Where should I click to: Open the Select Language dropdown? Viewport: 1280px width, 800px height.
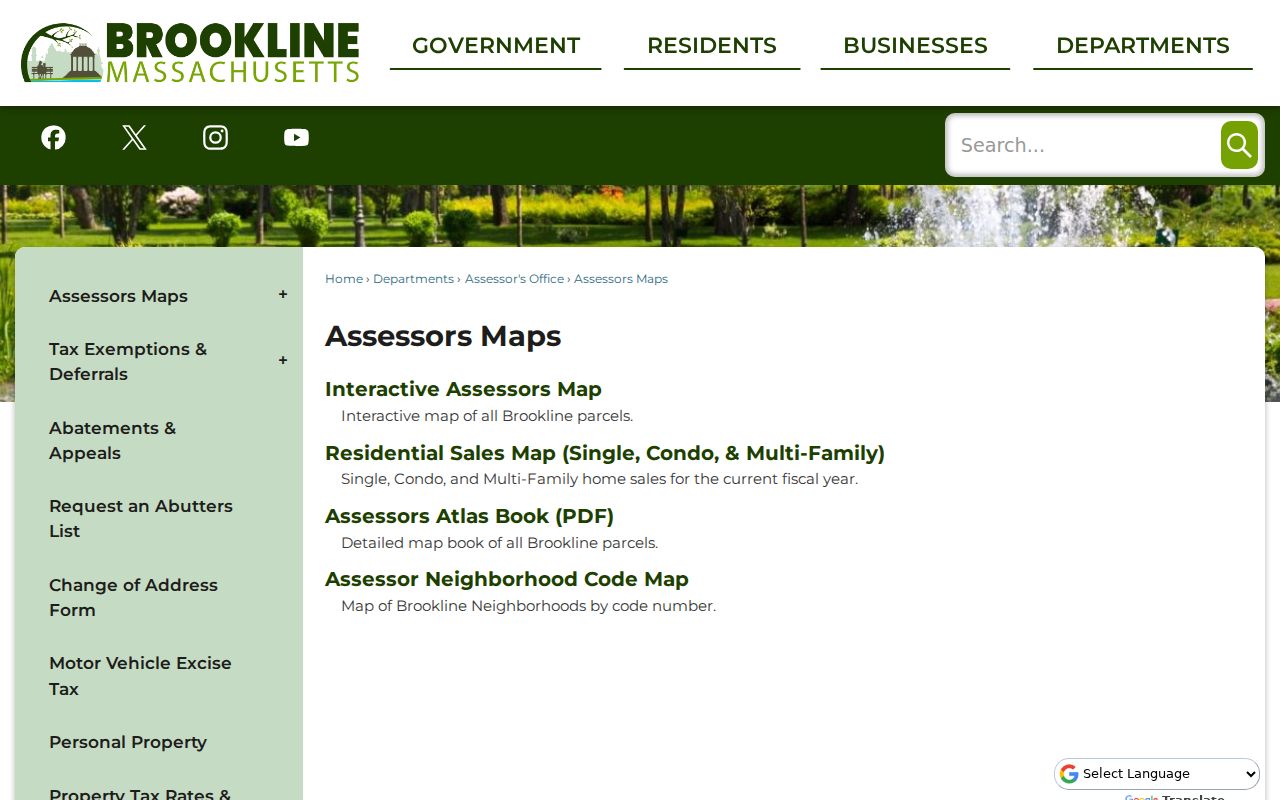(x=1157, y=773)
